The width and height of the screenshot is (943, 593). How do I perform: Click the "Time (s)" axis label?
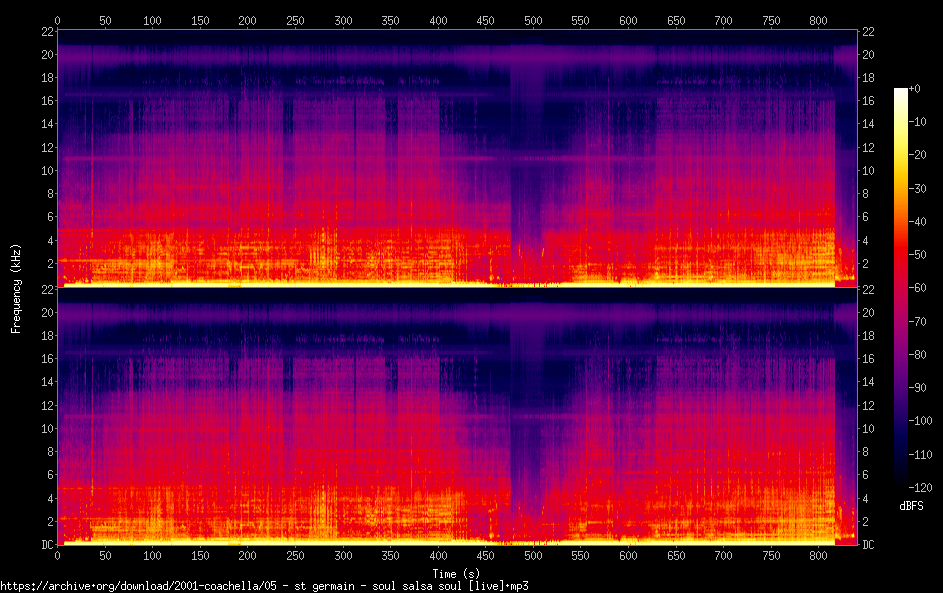tap(456, 574)
